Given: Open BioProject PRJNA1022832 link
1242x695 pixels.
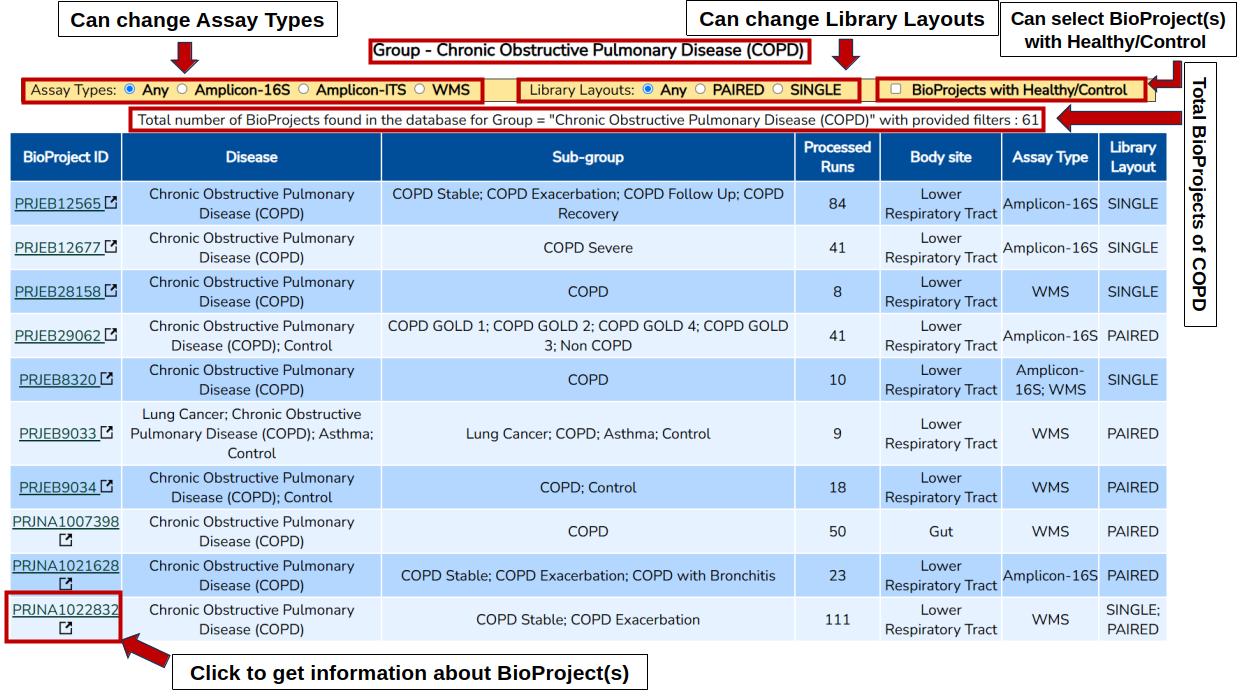Looking at the screenshot, I should tap(66, 610).
